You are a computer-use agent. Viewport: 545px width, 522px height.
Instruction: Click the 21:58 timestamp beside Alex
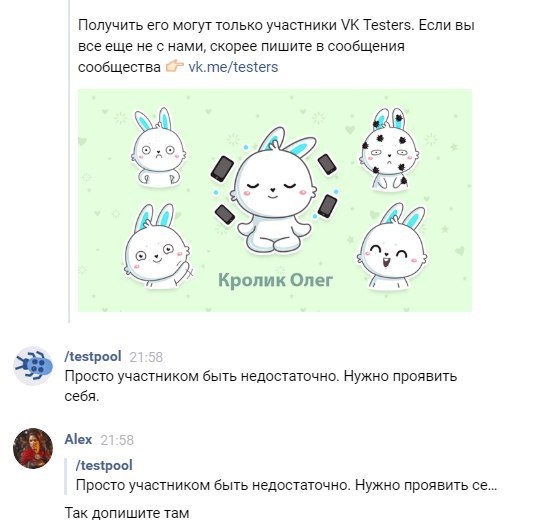click(x=117, y=440)
